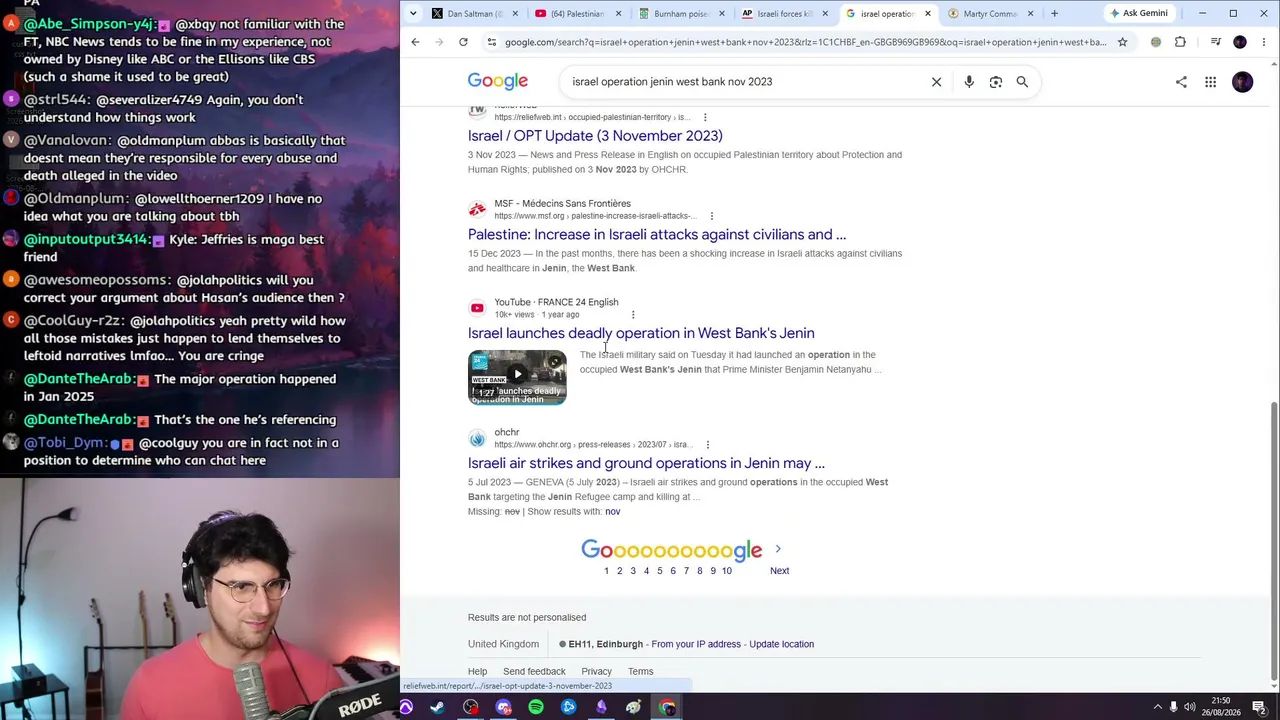Open more options for MSF result

[711, 216]
